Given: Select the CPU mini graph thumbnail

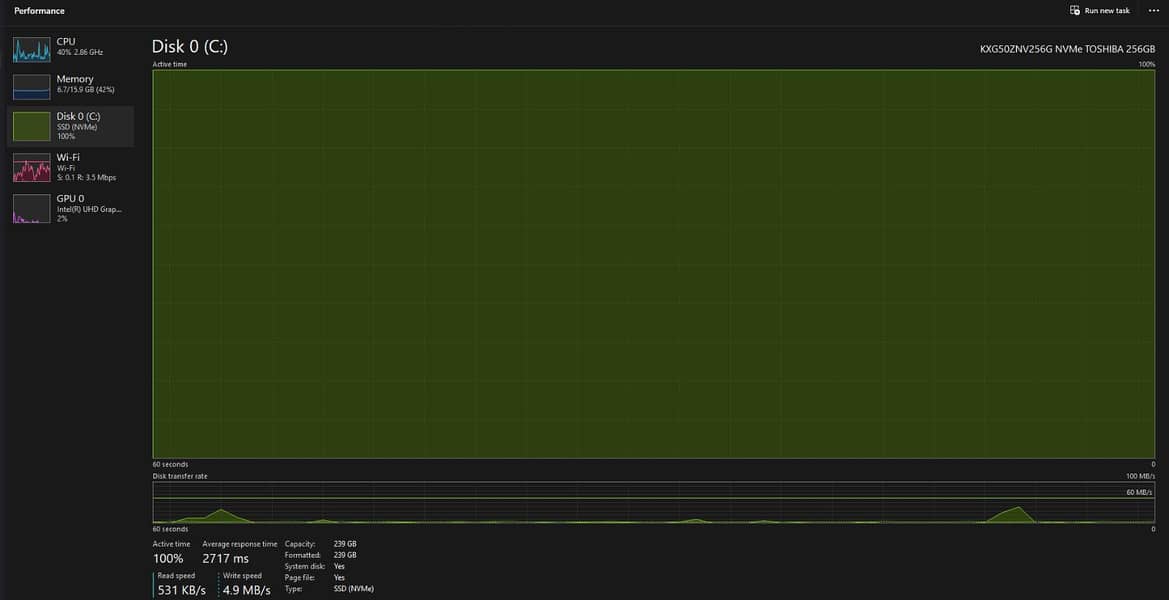Looking at the screenshot, I should 31,50.
